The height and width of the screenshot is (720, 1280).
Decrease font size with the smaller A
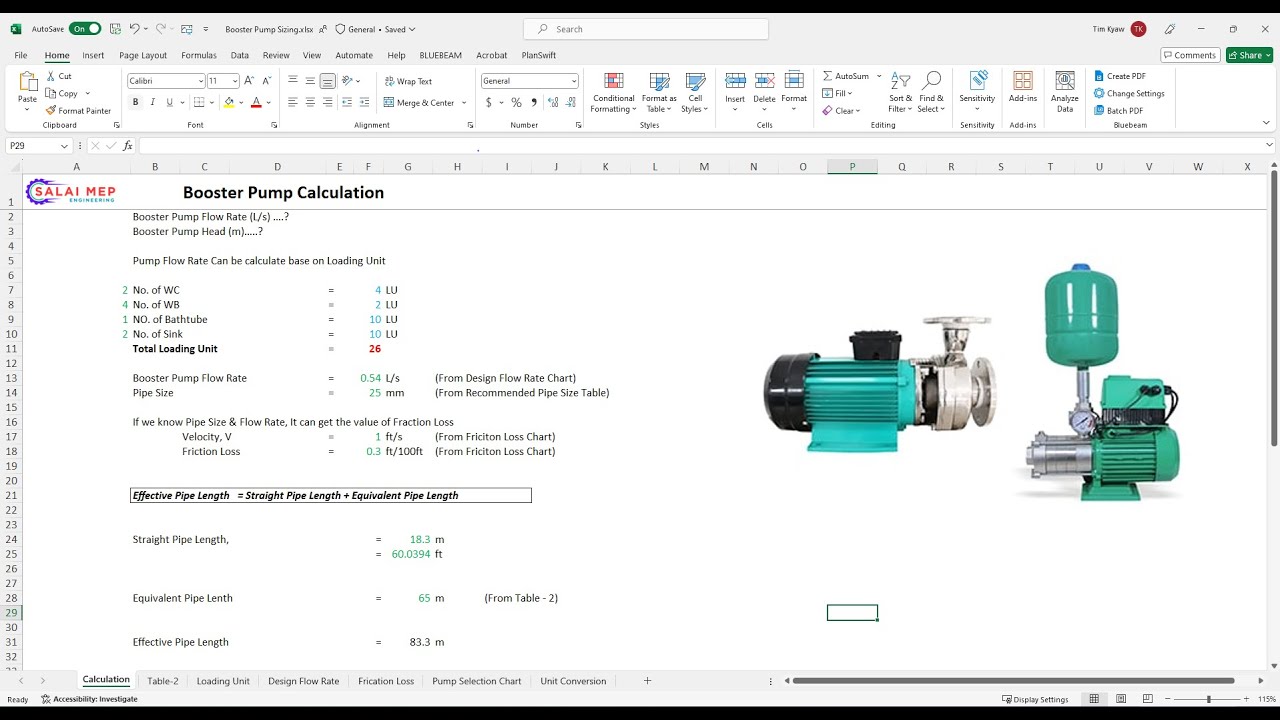tap(266, 81)
